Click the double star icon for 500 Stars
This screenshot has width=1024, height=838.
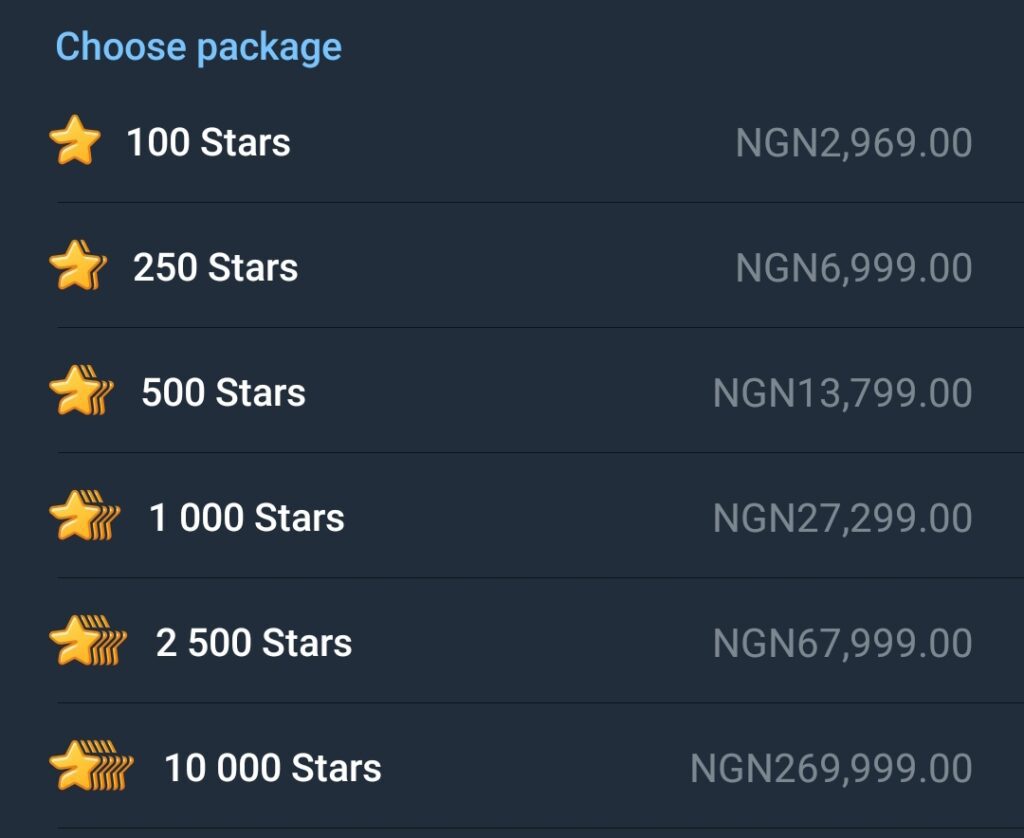[x=78, y=392]
